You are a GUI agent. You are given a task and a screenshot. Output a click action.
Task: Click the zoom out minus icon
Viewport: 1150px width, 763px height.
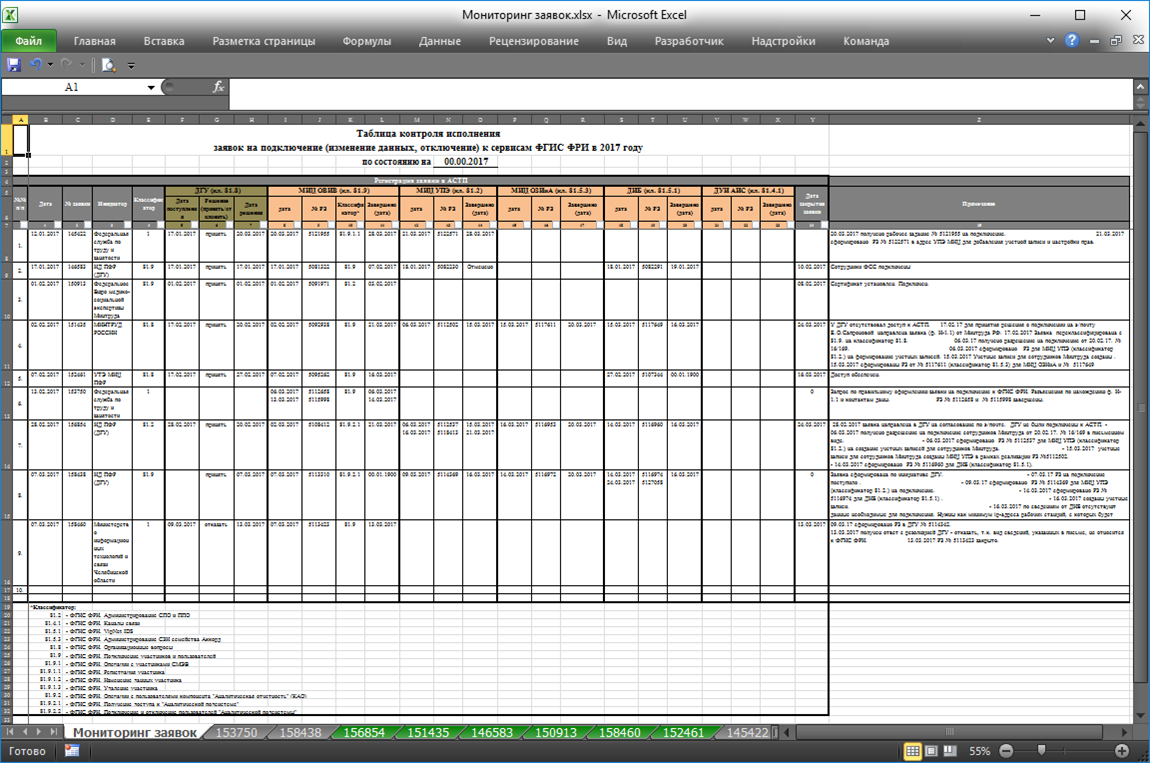tap(1006, 750)
